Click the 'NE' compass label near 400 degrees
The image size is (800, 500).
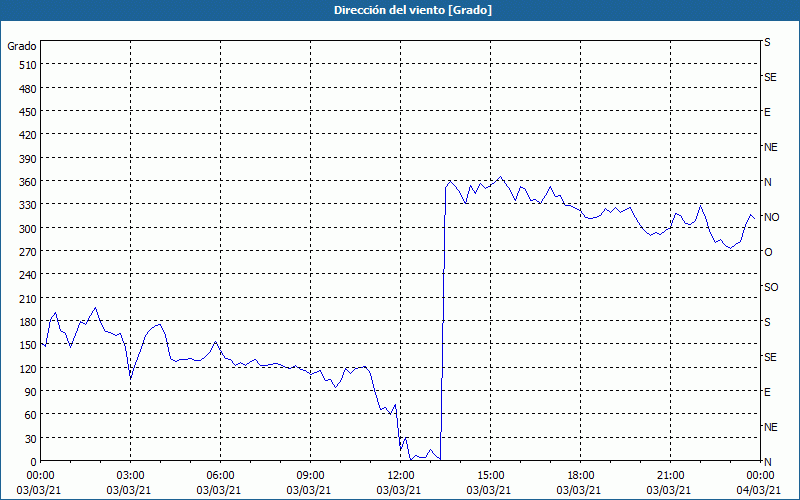click(x=771, y=147)
